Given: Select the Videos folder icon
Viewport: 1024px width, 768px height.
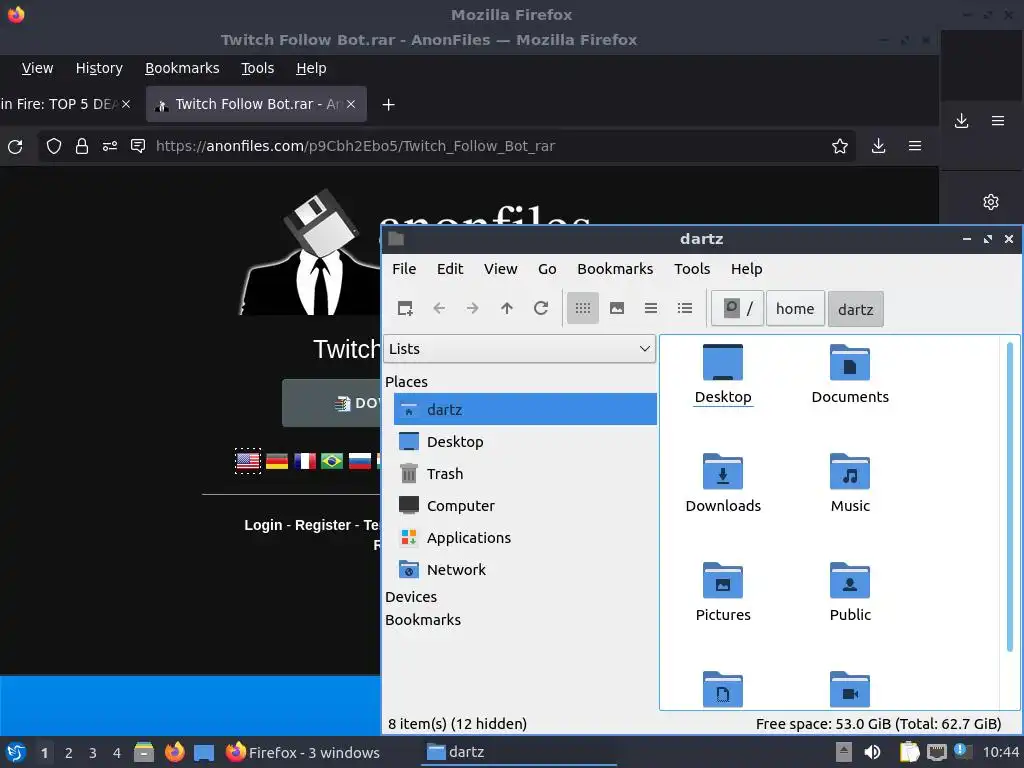Looking at the screenshot, I should [850, 690].
